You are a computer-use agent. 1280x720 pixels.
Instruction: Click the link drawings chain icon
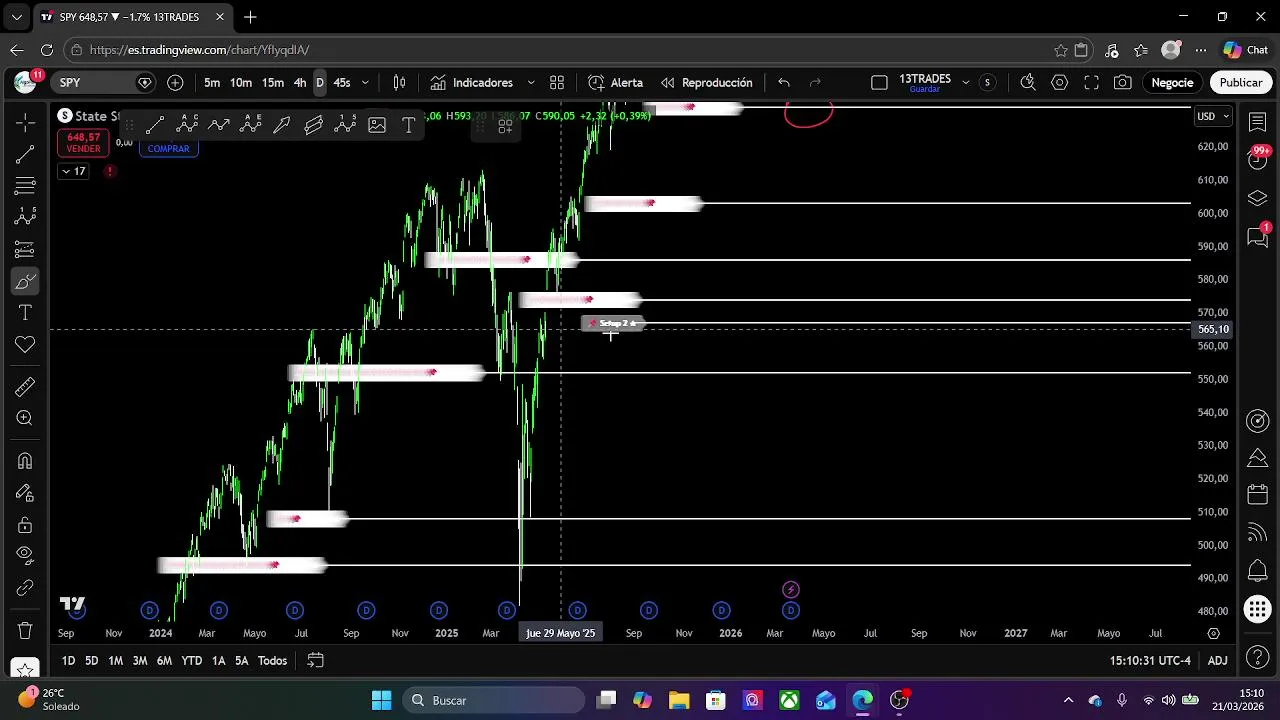point(25,588)
